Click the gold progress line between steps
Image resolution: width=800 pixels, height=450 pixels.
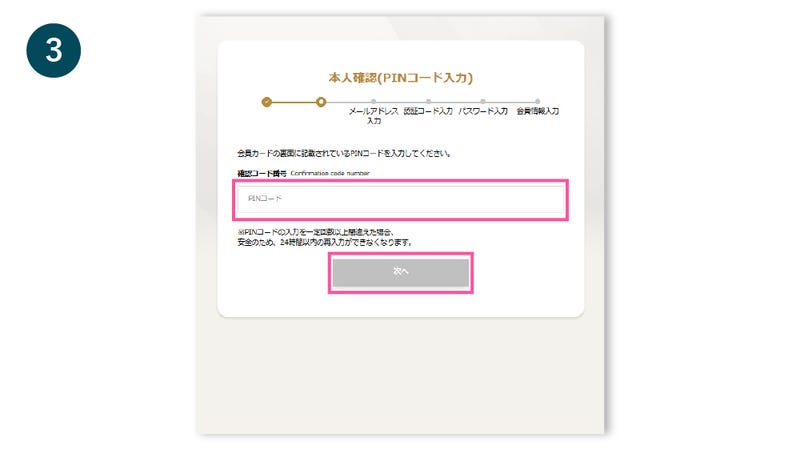[293, 102]
